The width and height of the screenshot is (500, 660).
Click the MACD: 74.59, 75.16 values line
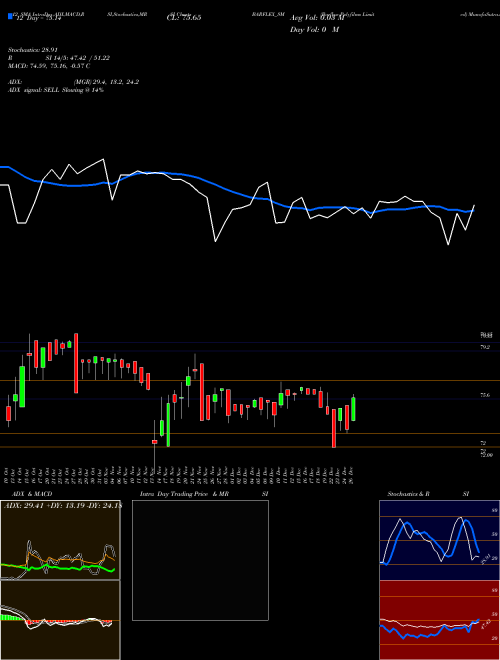(x=49, y=66)
